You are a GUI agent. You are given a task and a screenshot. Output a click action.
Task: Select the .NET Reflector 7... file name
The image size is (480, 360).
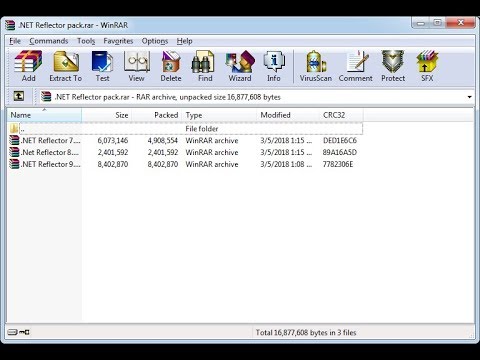tap(51, 140)
